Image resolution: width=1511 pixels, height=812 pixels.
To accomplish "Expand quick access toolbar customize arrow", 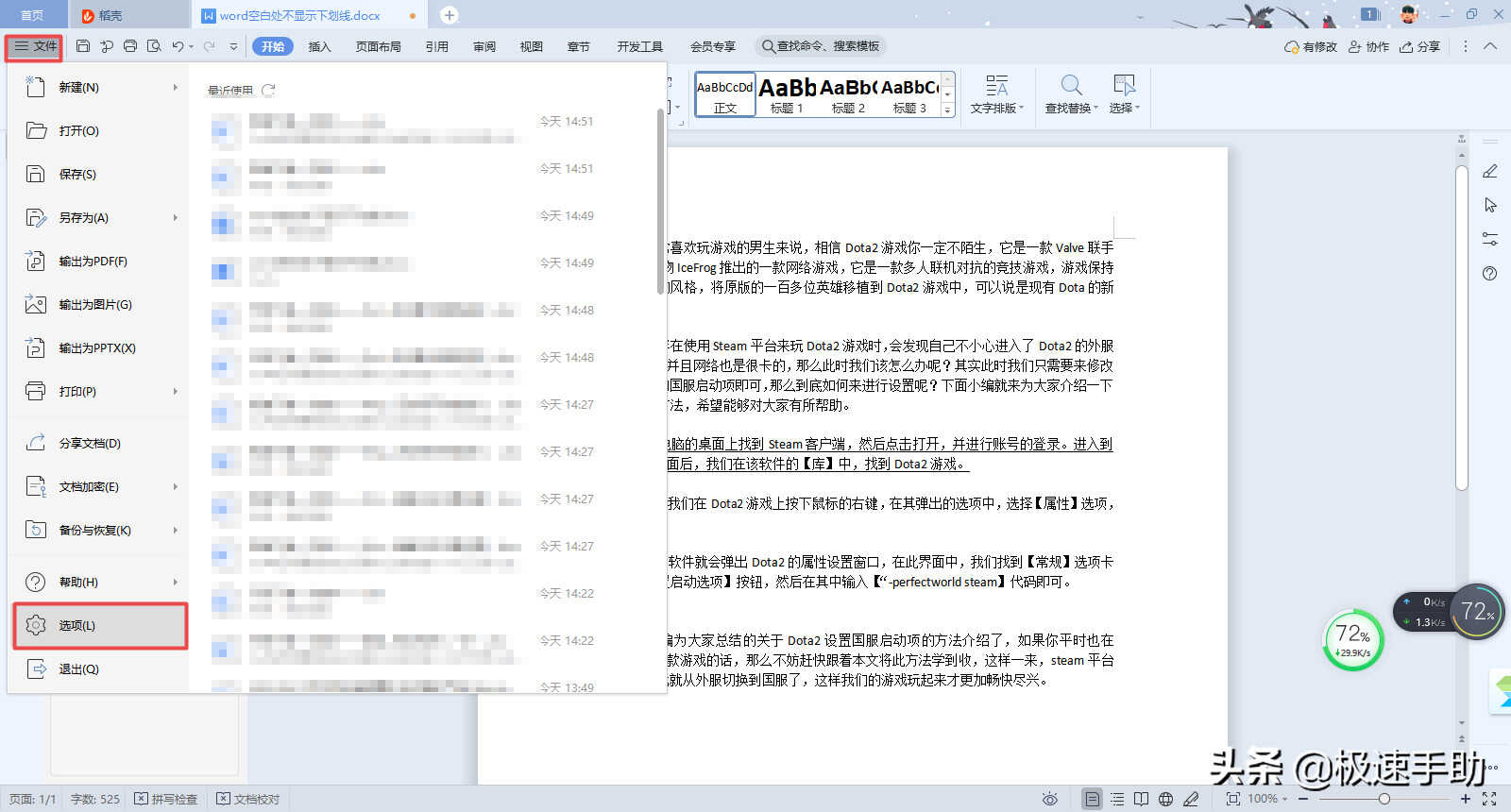I will (x=233, y=46).
